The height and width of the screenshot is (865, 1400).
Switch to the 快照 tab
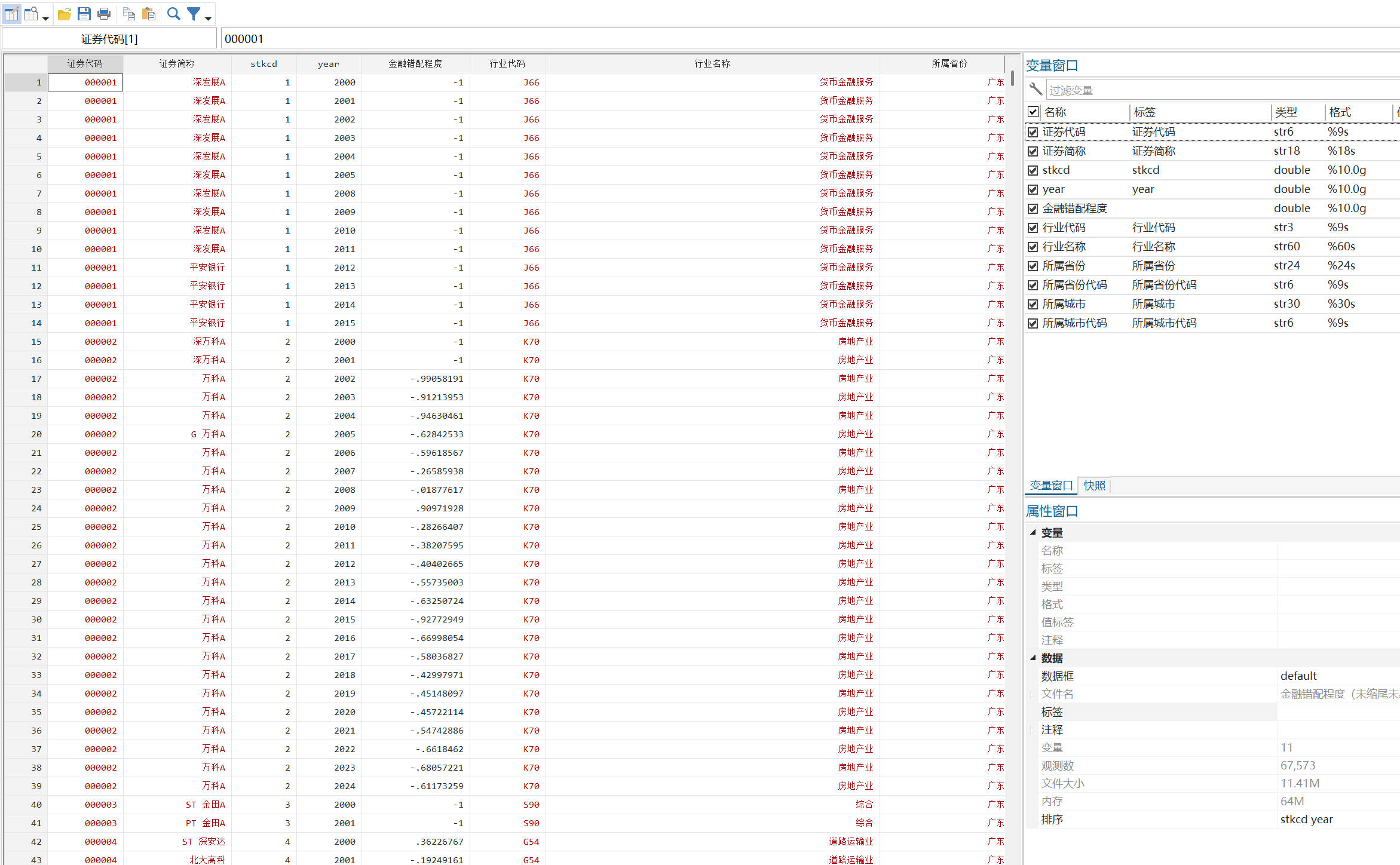click(1094, 486)
